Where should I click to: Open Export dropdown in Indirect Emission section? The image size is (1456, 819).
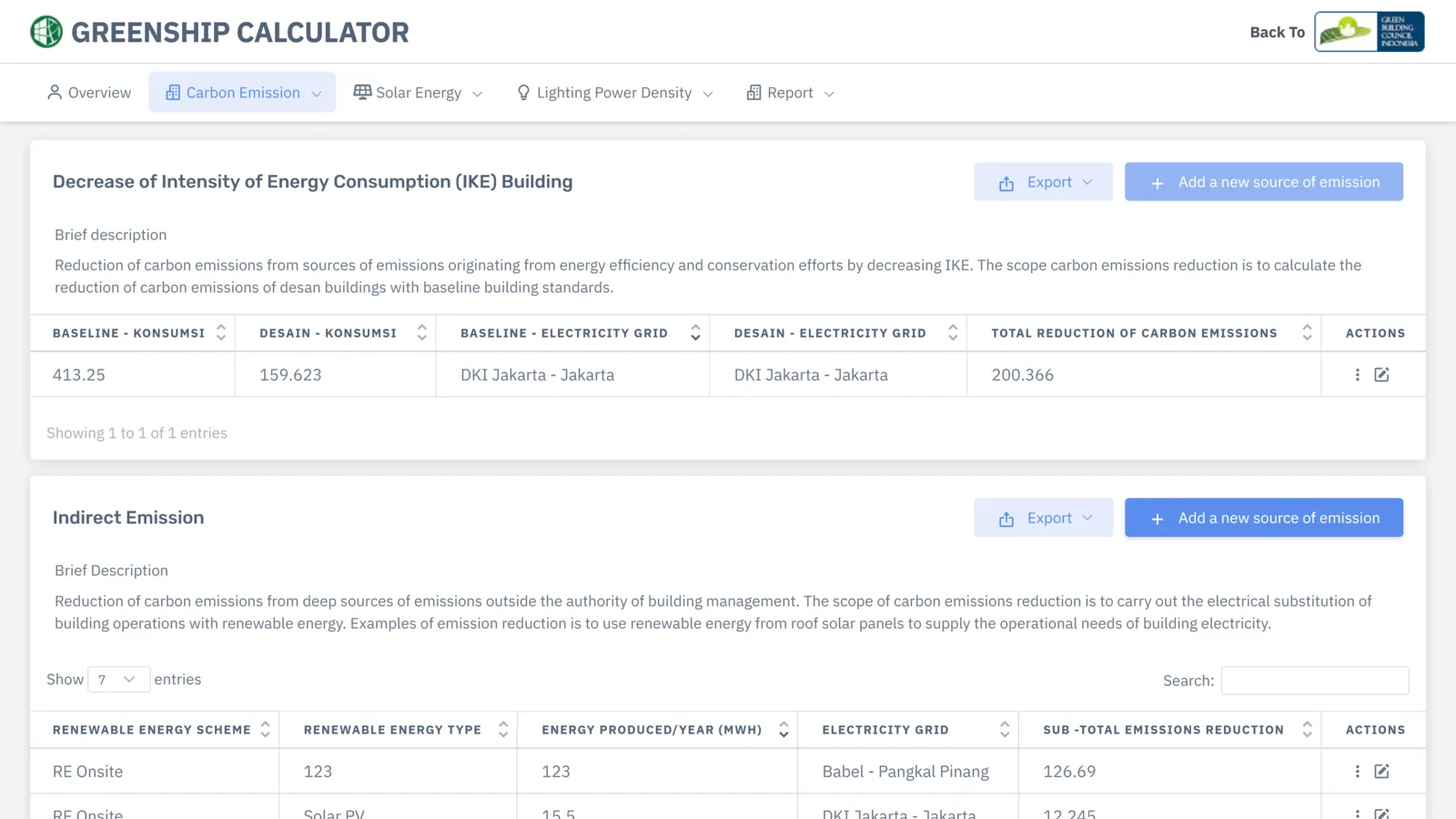coord(1044,518)
